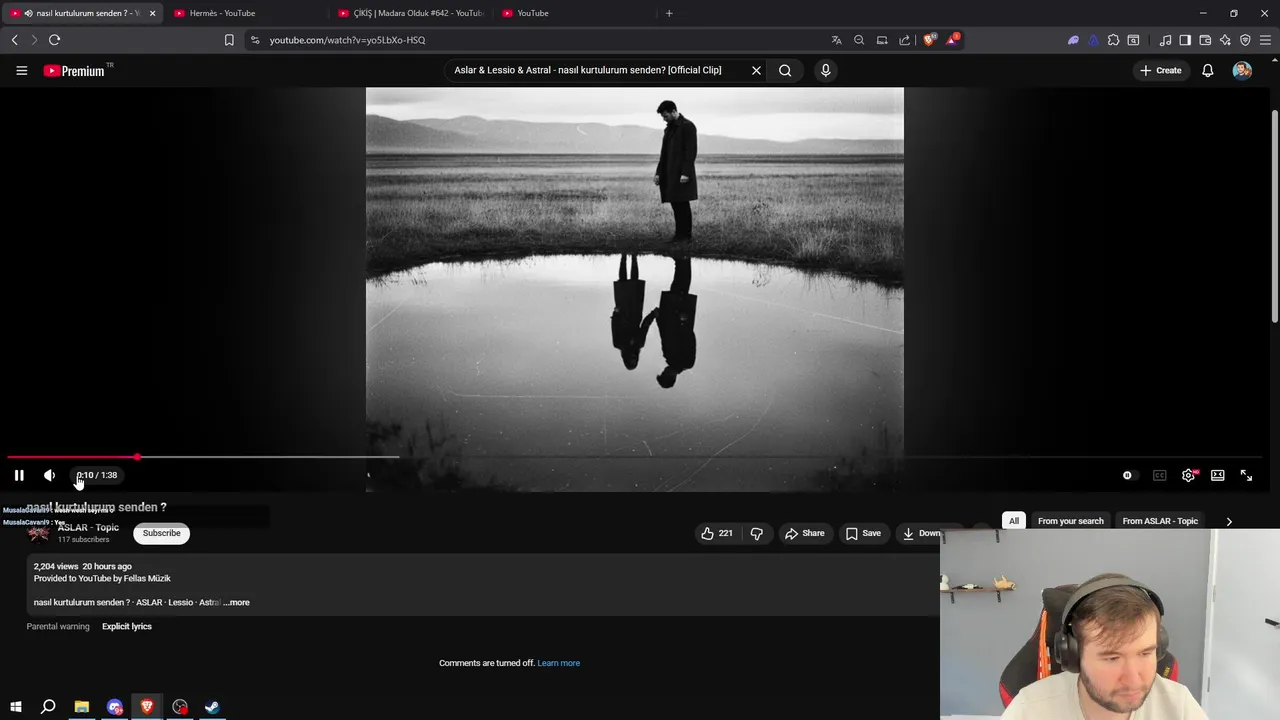Run search with the magnifier button
Image resolution: width=1280 pixels, height=720 pixels.
click(x=785, y=70)
